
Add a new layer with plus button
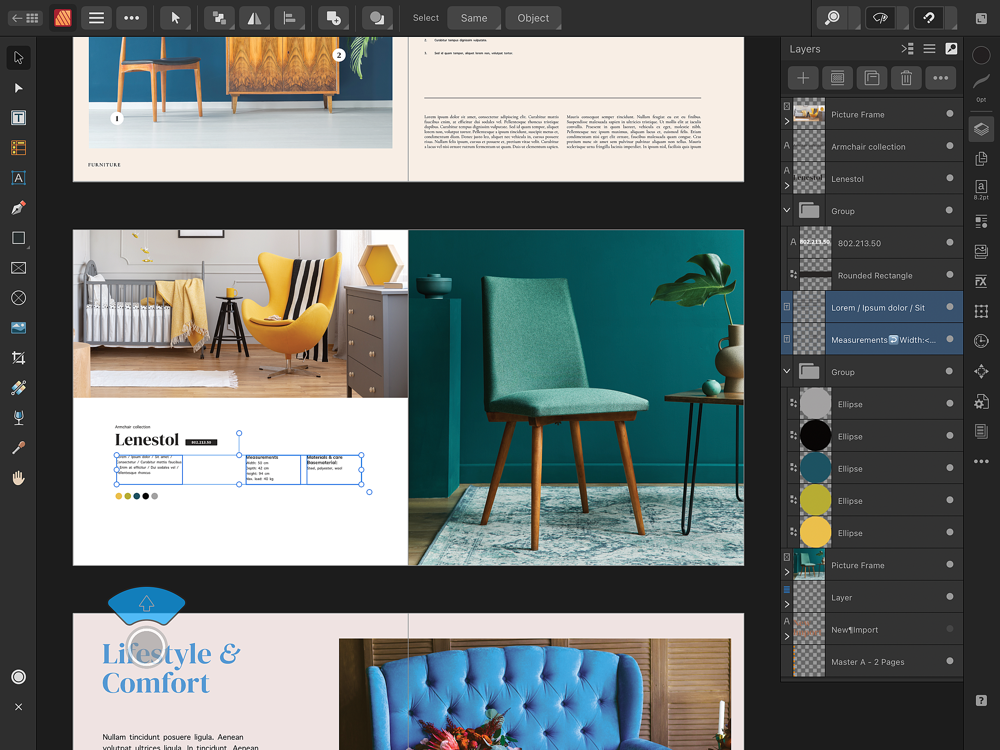tap(803, 78)
